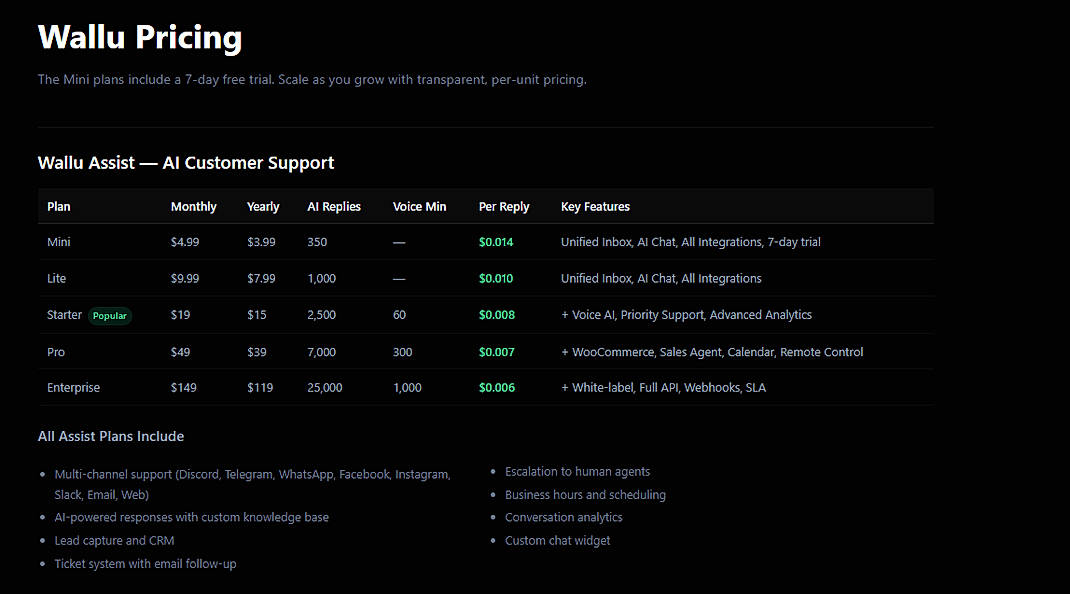
Task: Click the 25,000 AI replies value
Action: [325, 387]
